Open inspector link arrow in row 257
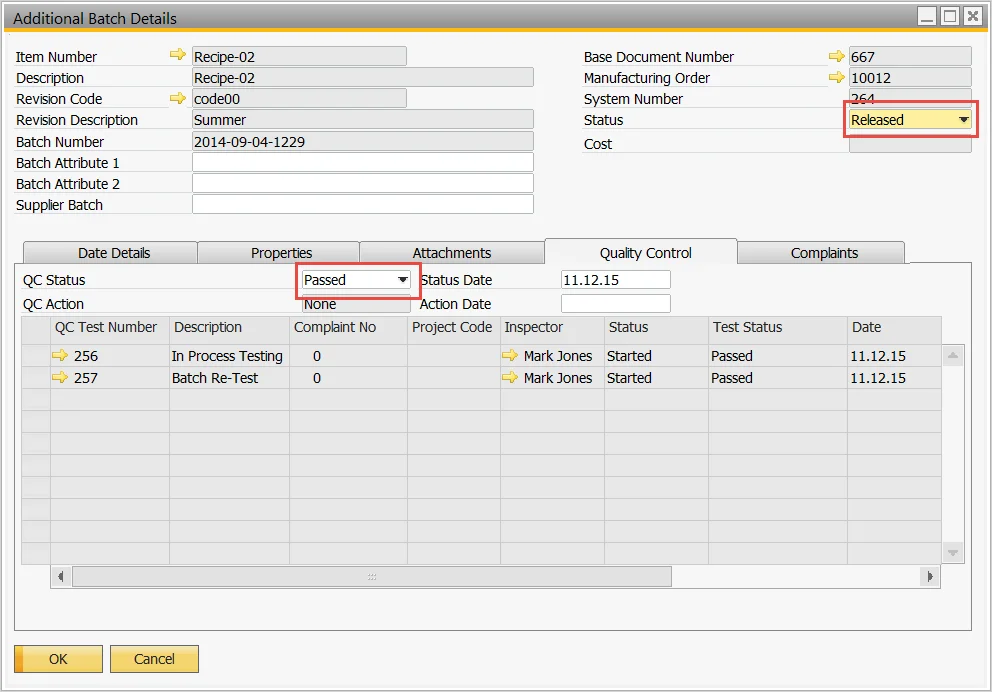The image size is (992, 692). (x=510, y=378)
